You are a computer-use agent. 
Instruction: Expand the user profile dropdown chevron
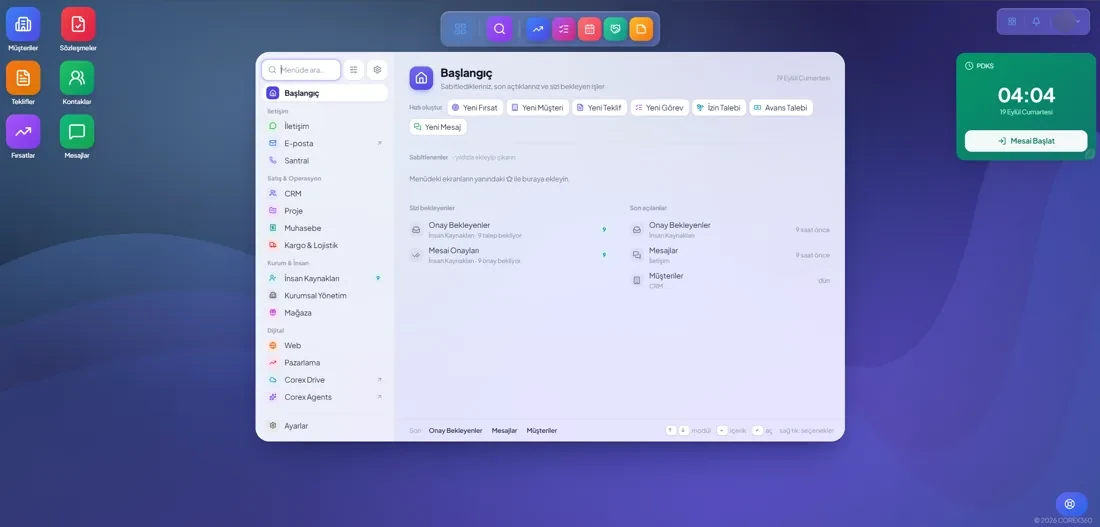(x=1078, y=22)
